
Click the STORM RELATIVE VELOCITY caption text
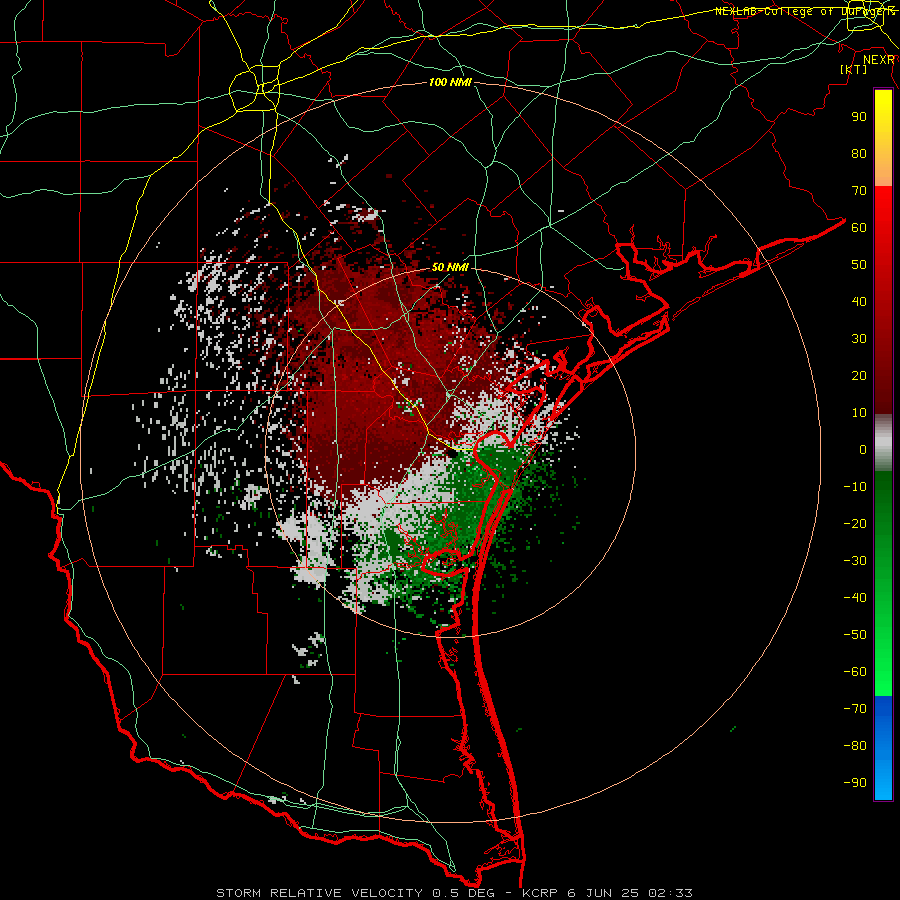coord(319,893)
